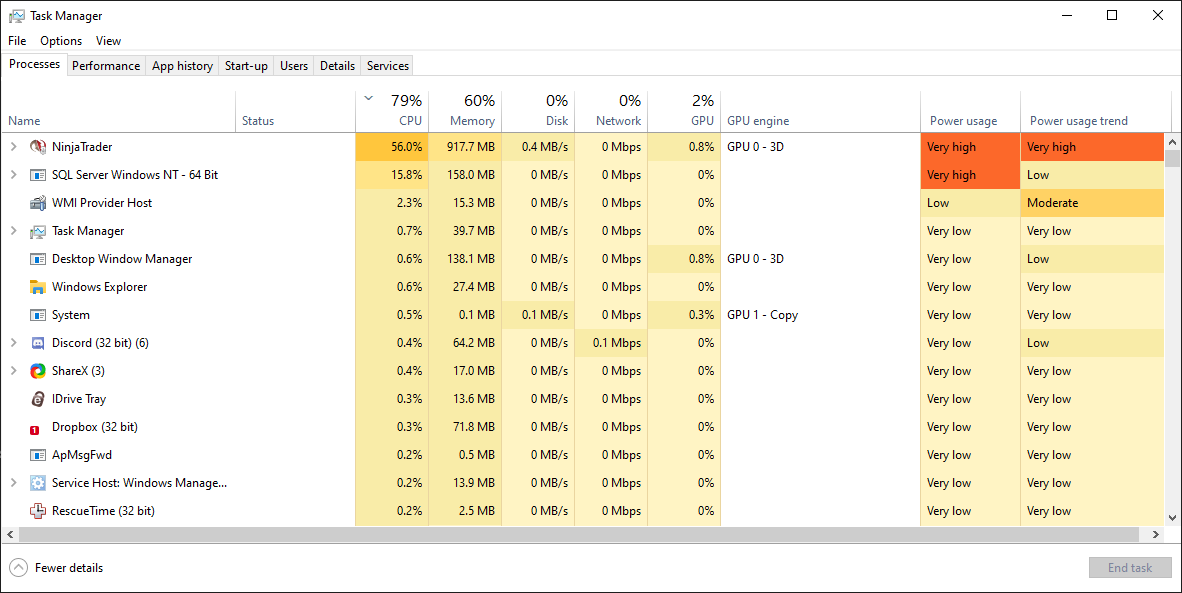
Task: Open the Services tab
Action: (x=388, y=66)
